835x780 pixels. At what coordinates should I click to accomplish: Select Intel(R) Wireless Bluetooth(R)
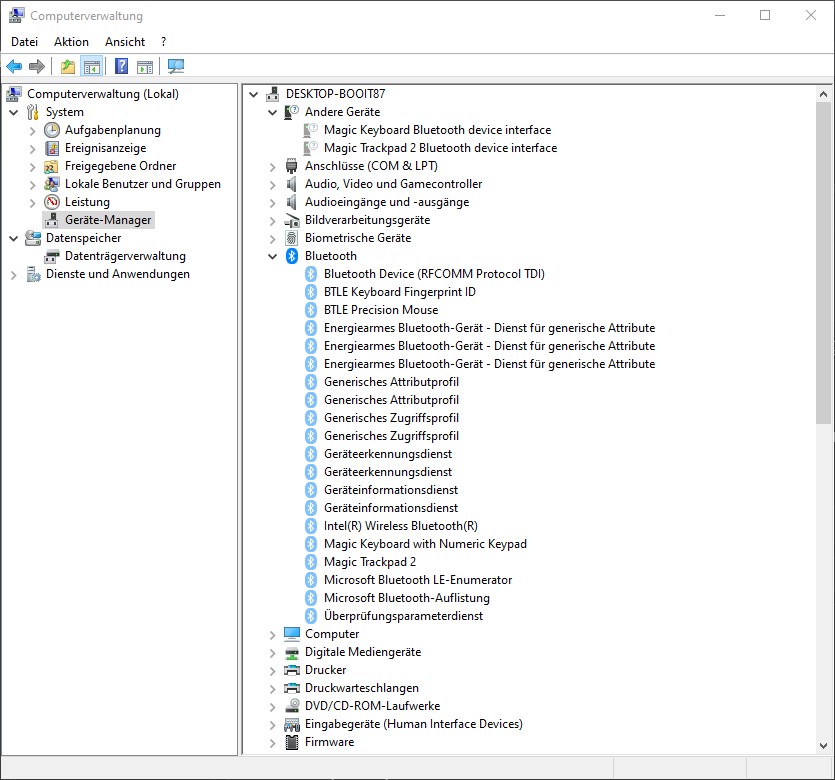tap(400, 526)
